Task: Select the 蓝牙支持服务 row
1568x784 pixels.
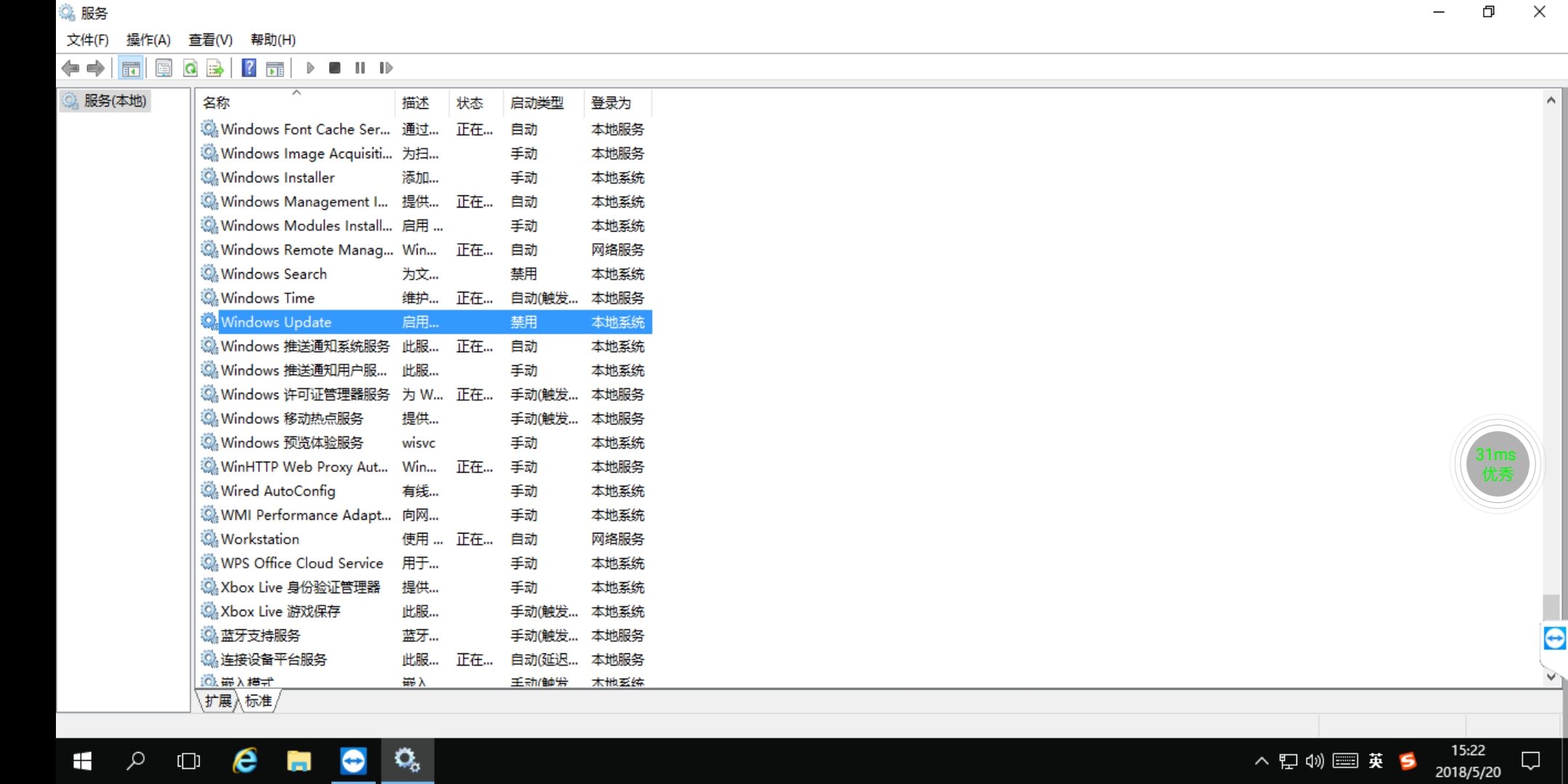Action: click(x=426, y=635)
